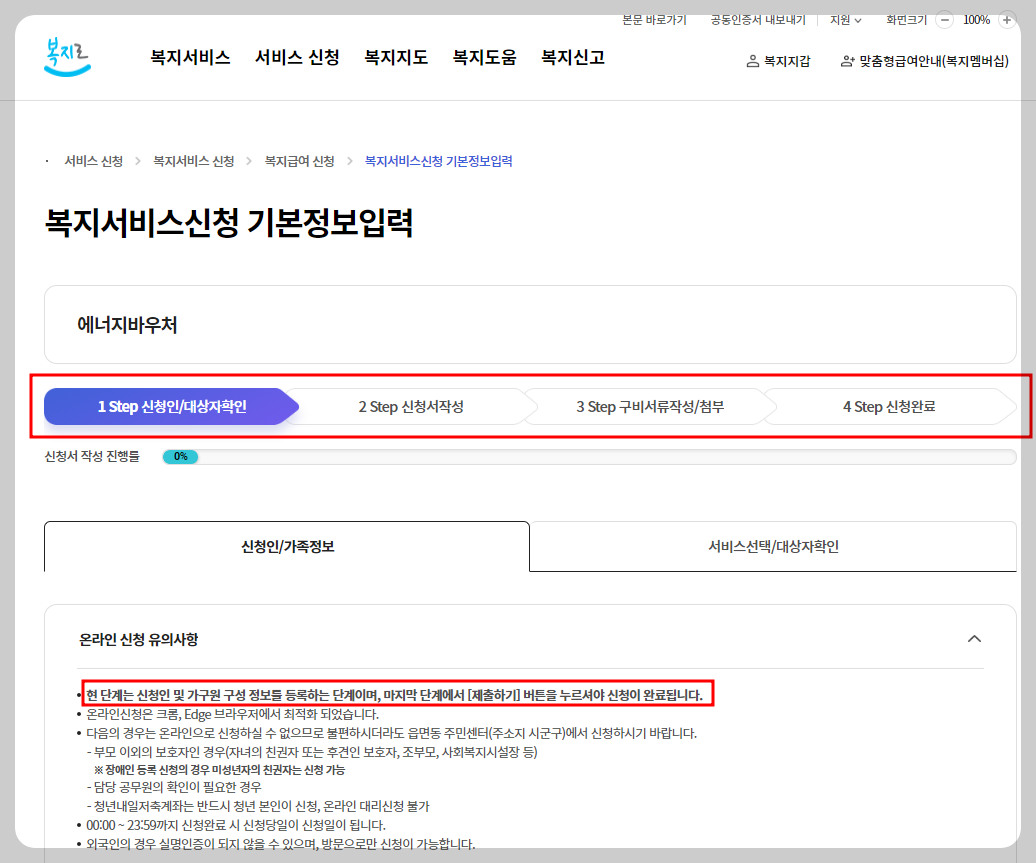Open the 서비스 신청 menu
Viewport: 1036px width, 863px height.
[296, 57]
